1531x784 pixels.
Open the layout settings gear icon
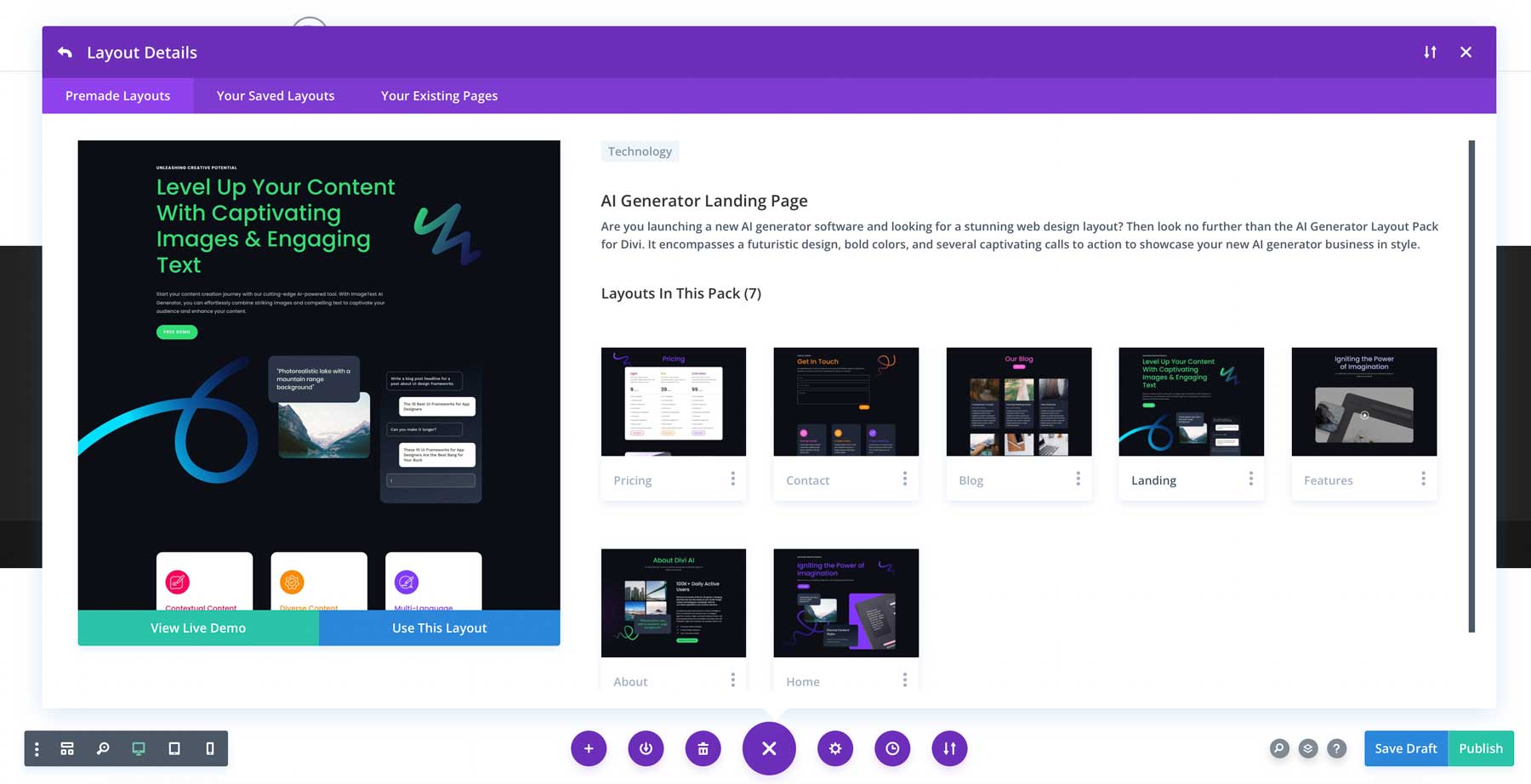point(835,748)
